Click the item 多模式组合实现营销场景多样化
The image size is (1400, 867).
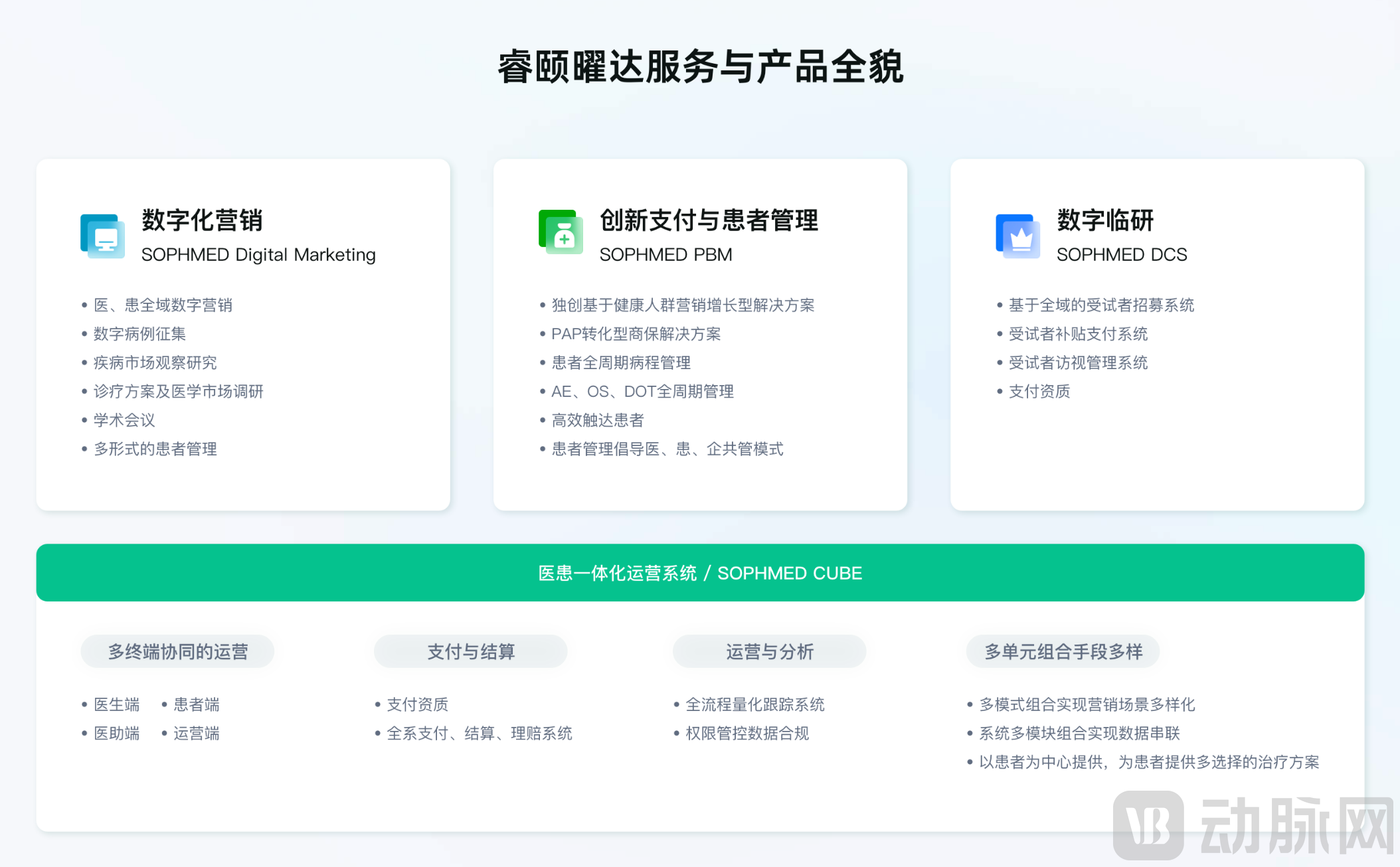tap(1087, 704)
